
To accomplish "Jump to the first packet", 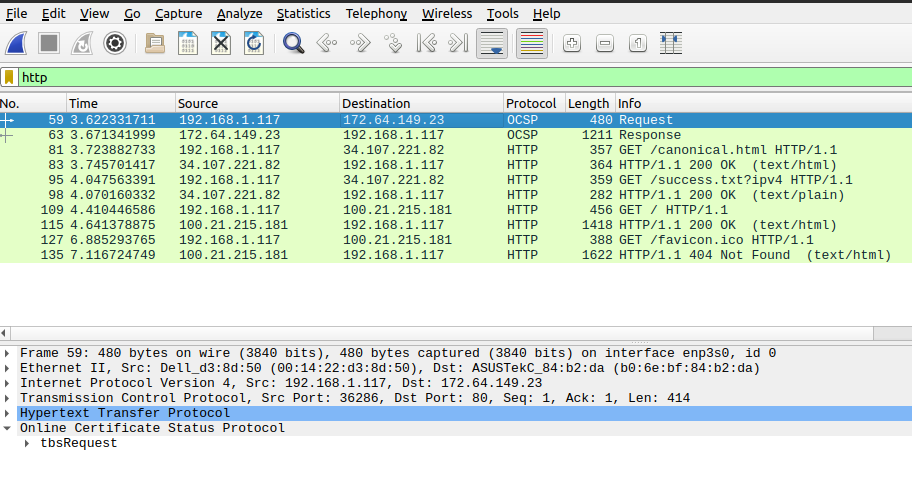I will click(426, 43).
